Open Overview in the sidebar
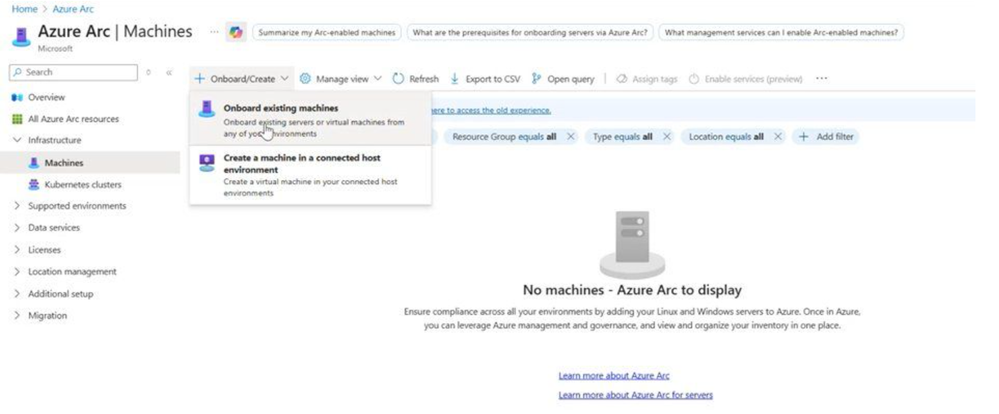This screenshot has height=414, width=999. pyautogui.click(x=47, y=97)
